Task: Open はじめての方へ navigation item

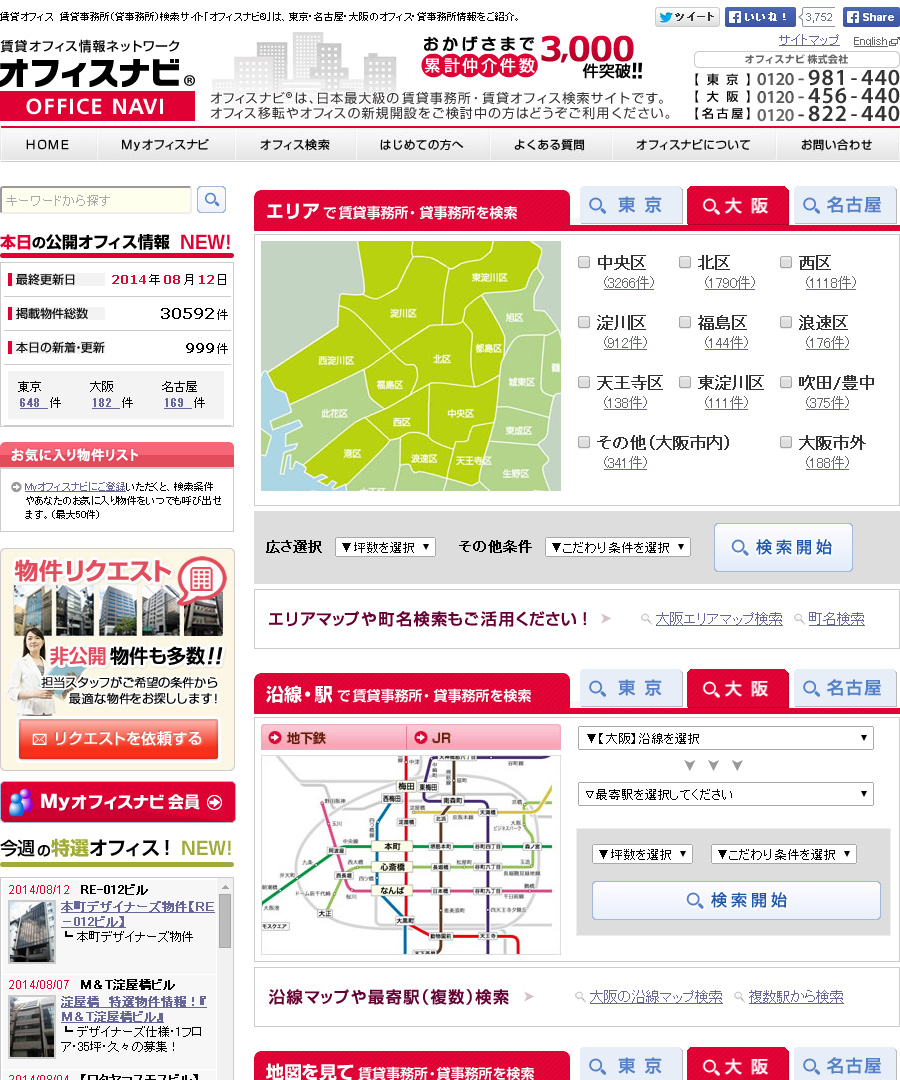Action: coord(422,145)
